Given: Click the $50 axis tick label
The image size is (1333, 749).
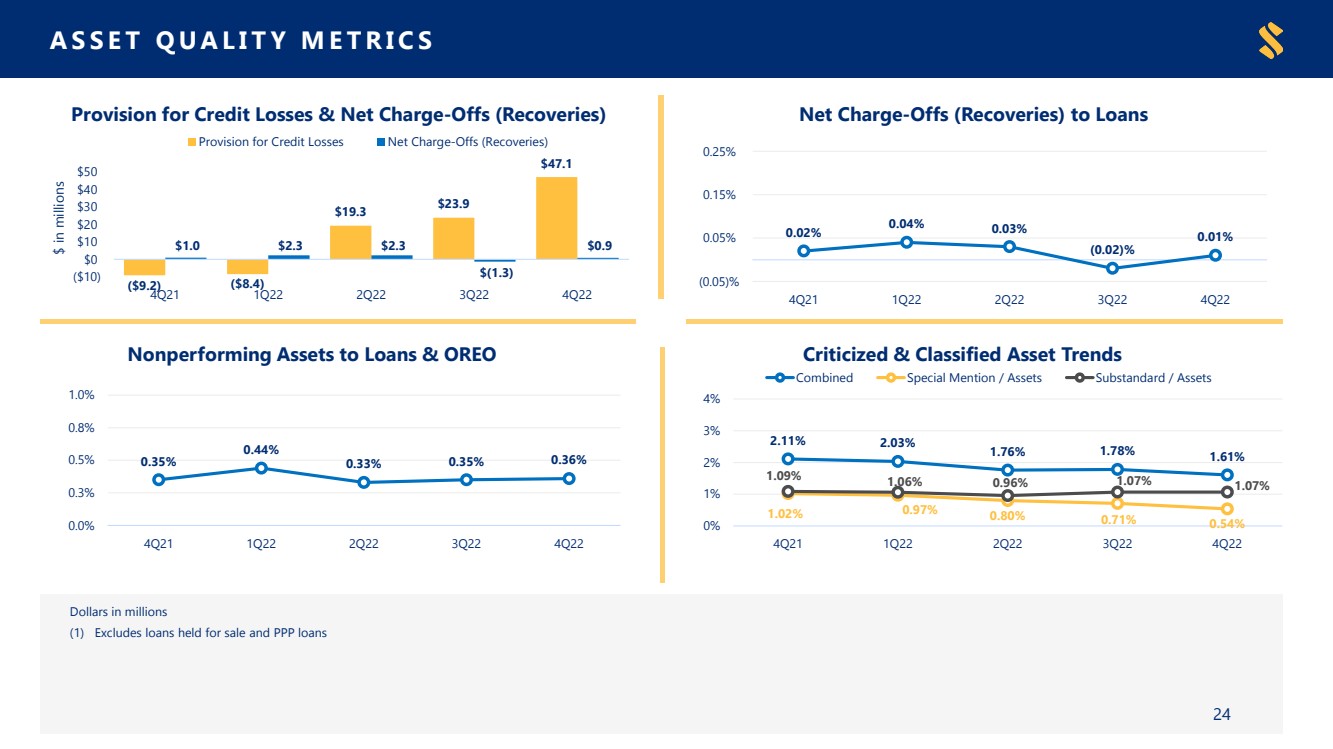Looking at the screenshot, I should tap(88, 173).
